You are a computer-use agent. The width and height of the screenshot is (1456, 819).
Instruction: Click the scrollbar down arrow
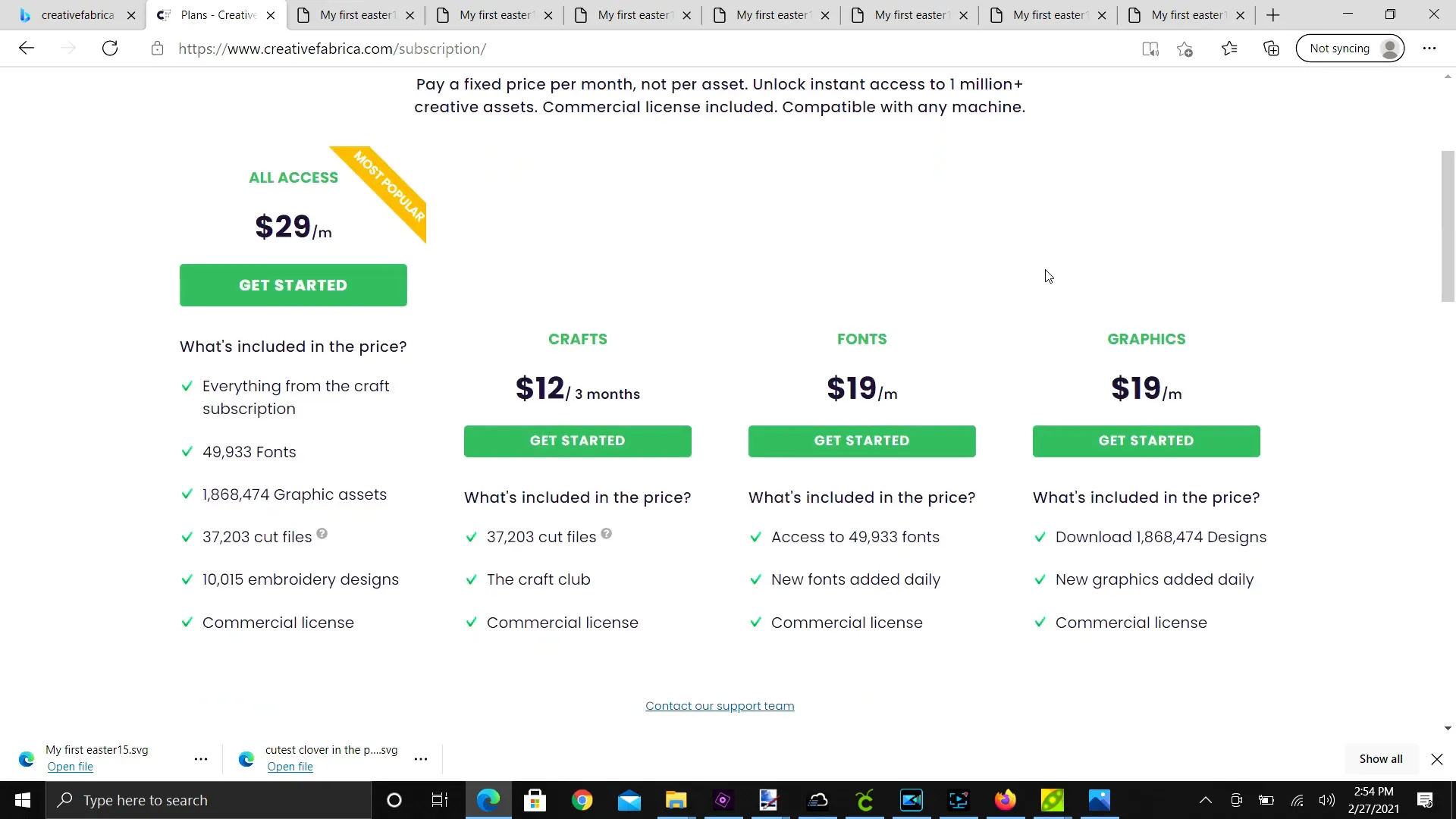point(1447,727)
